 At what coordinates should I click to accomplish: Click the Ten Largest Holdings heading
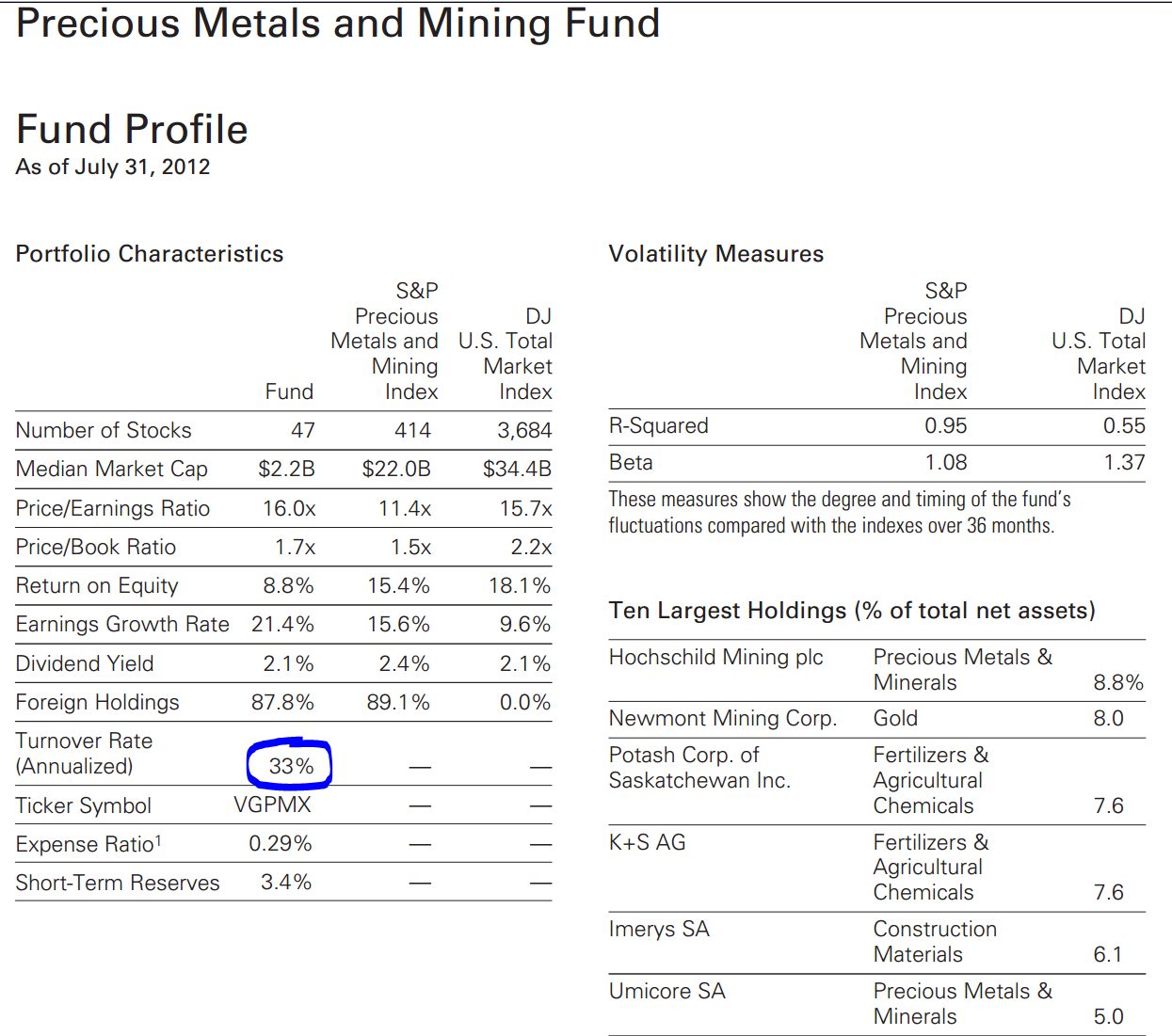click(x=852, y=611)
